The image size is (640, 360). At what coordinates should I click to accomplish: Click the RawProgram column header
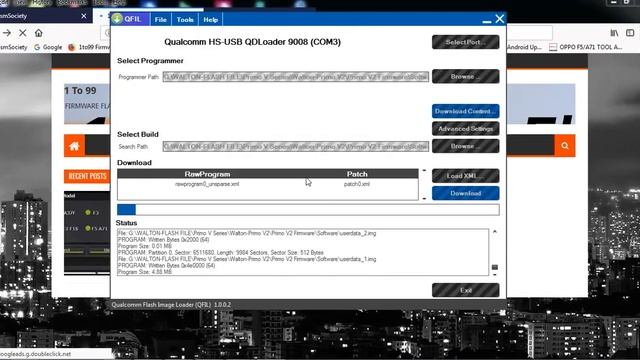[x=207, y=174]
